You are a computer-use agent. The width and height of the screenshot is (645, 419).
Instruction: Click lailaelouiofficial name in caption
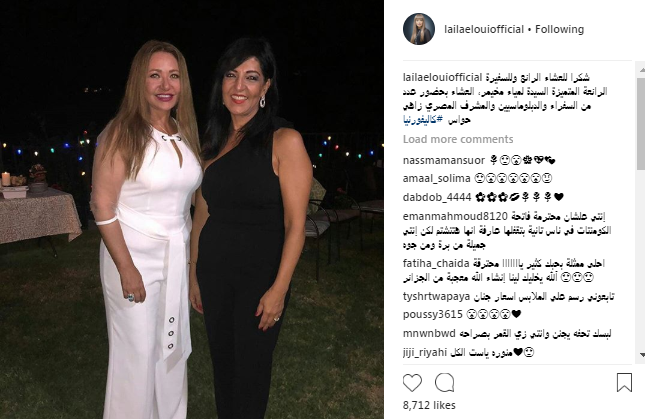(x=442, y=77)
